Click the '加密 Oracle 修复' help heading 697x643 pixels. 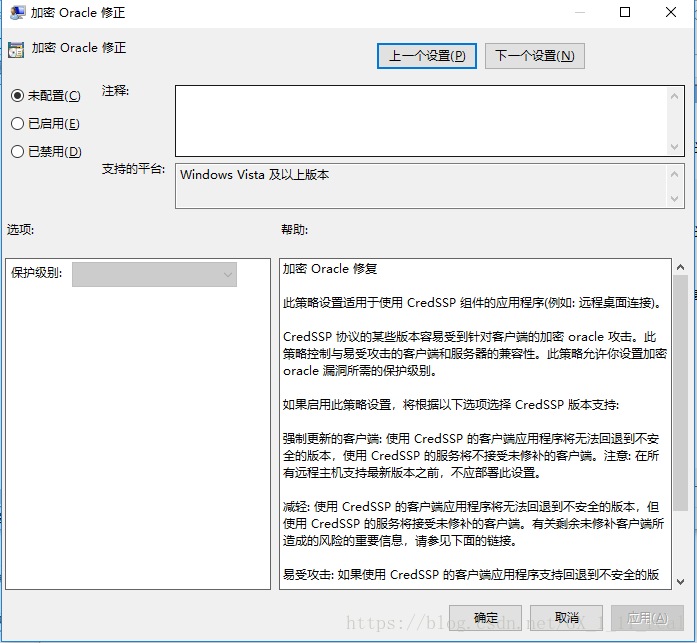(330, 269)
